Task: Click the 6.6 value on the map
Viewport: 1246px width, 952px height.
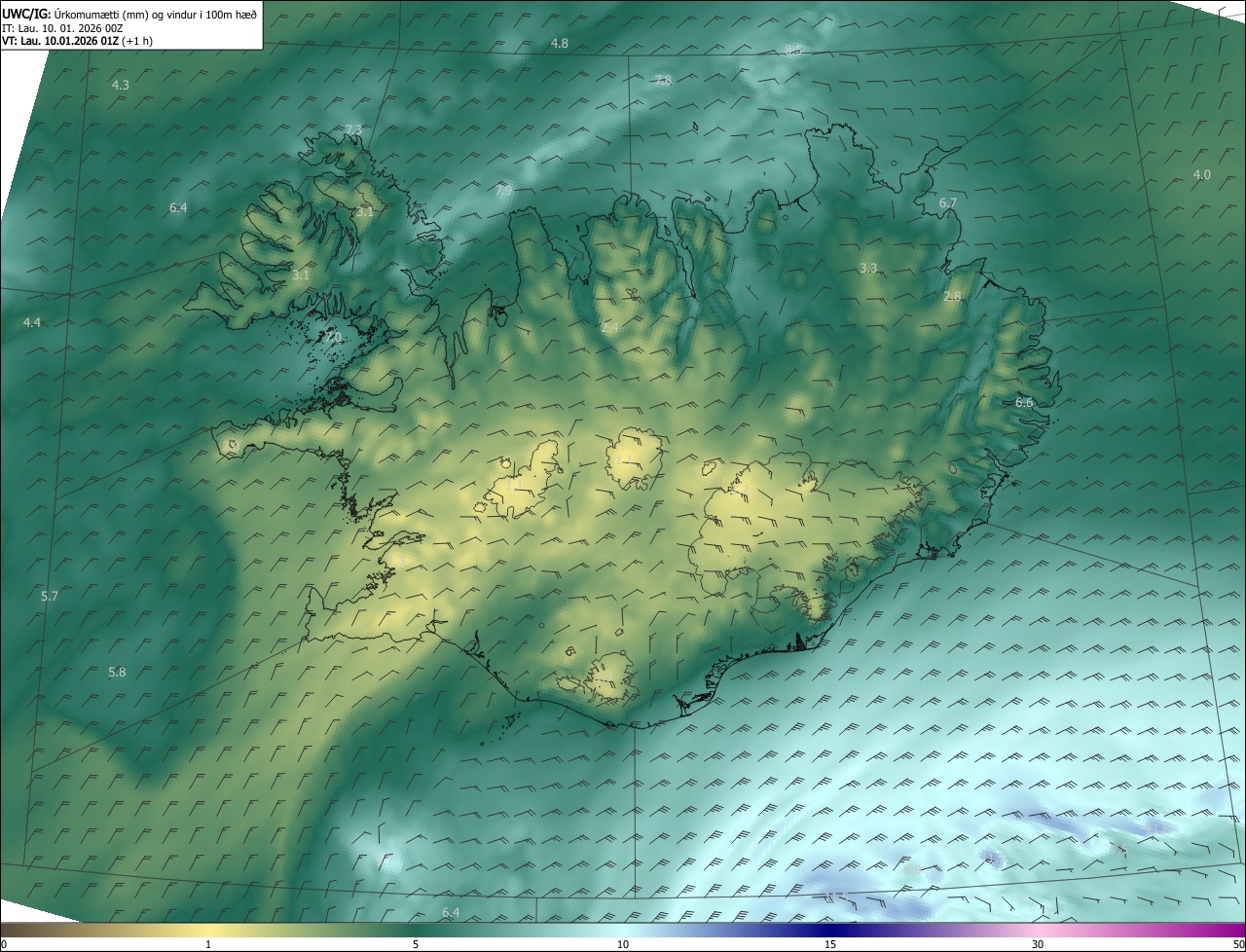Action: 1024,402
